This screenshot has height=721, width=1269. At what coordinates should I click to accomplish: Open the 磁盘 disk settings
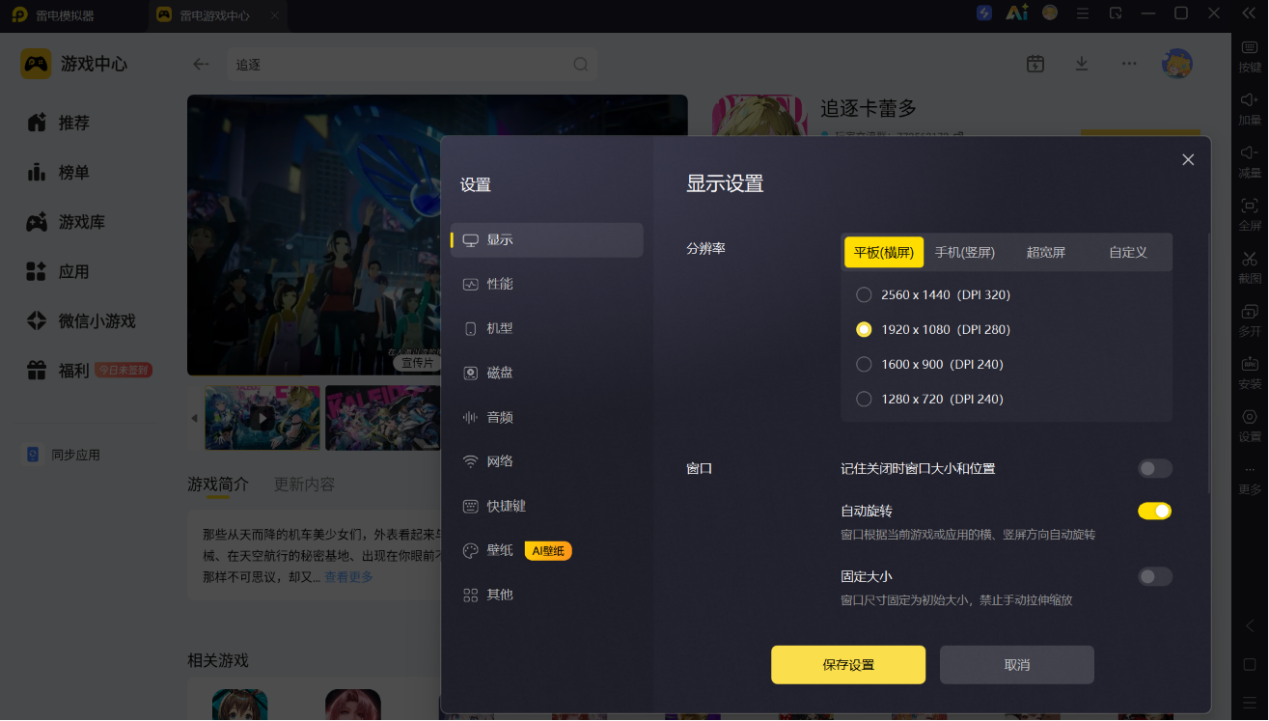546,372
